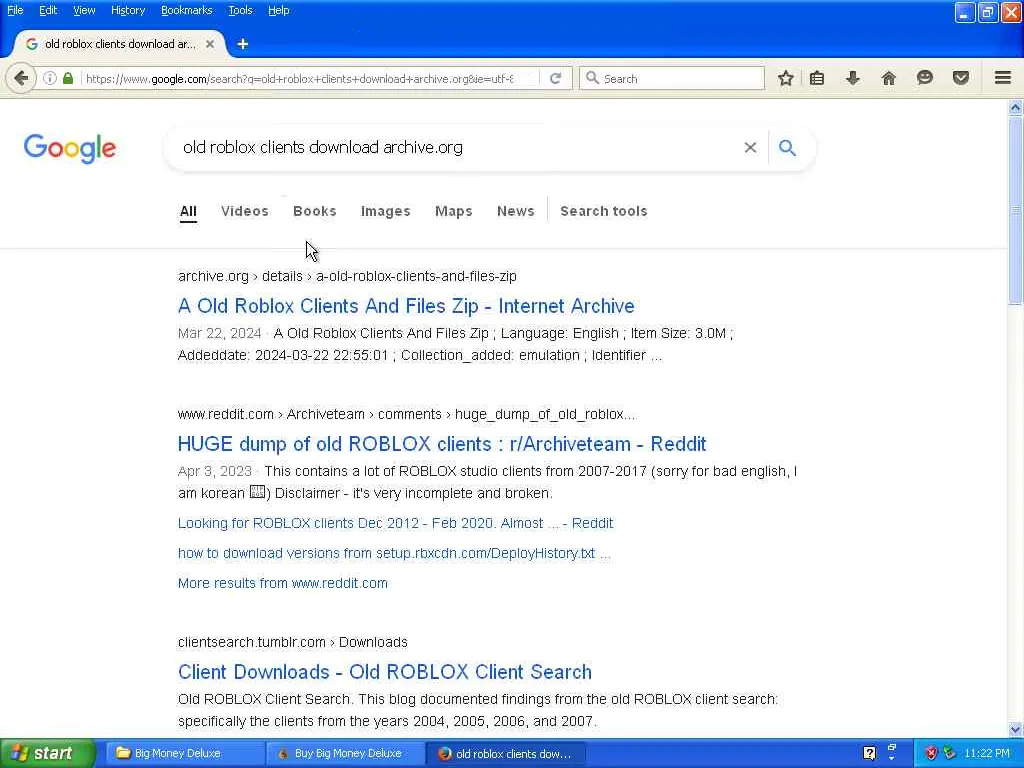Image resolution: width=1024 pixels, height=768 pixels.
Task: Expand Search tools options
Action: coord(603,211)
